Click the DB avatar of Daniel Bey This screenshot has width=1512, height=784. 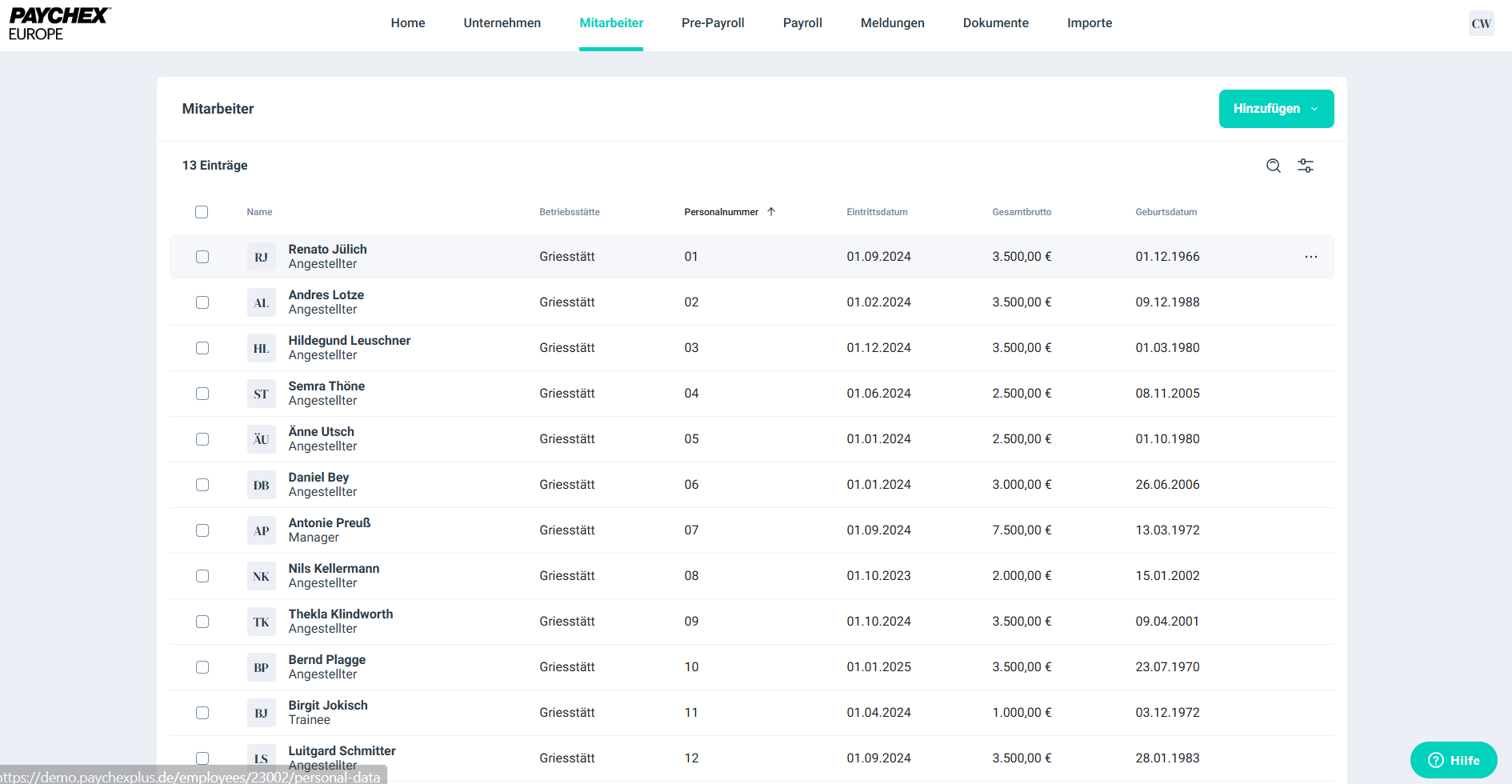pos(261,485)
